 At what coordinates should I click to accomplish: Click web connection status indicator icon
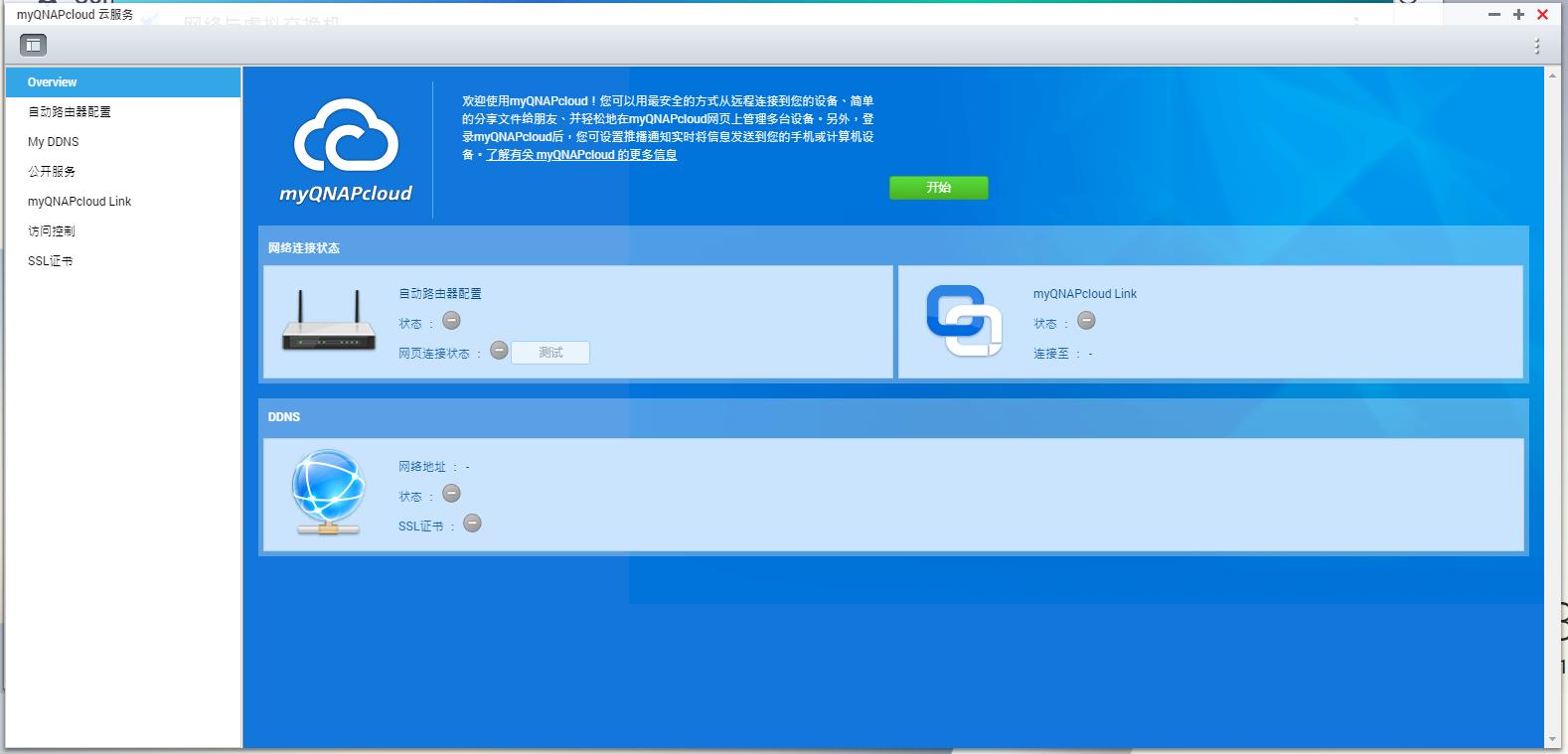pos(499,351)
